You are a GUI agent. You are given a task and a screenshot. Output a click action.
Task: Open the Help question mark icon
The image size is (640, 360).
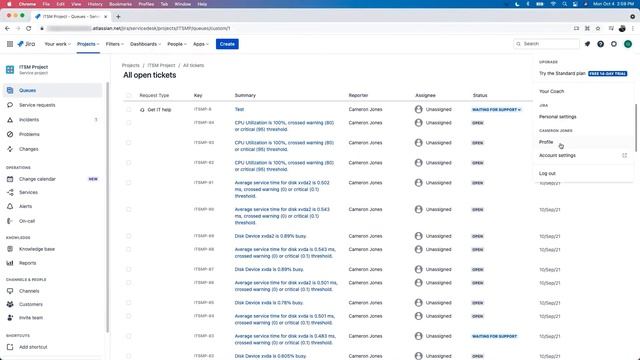click(600, 44)
